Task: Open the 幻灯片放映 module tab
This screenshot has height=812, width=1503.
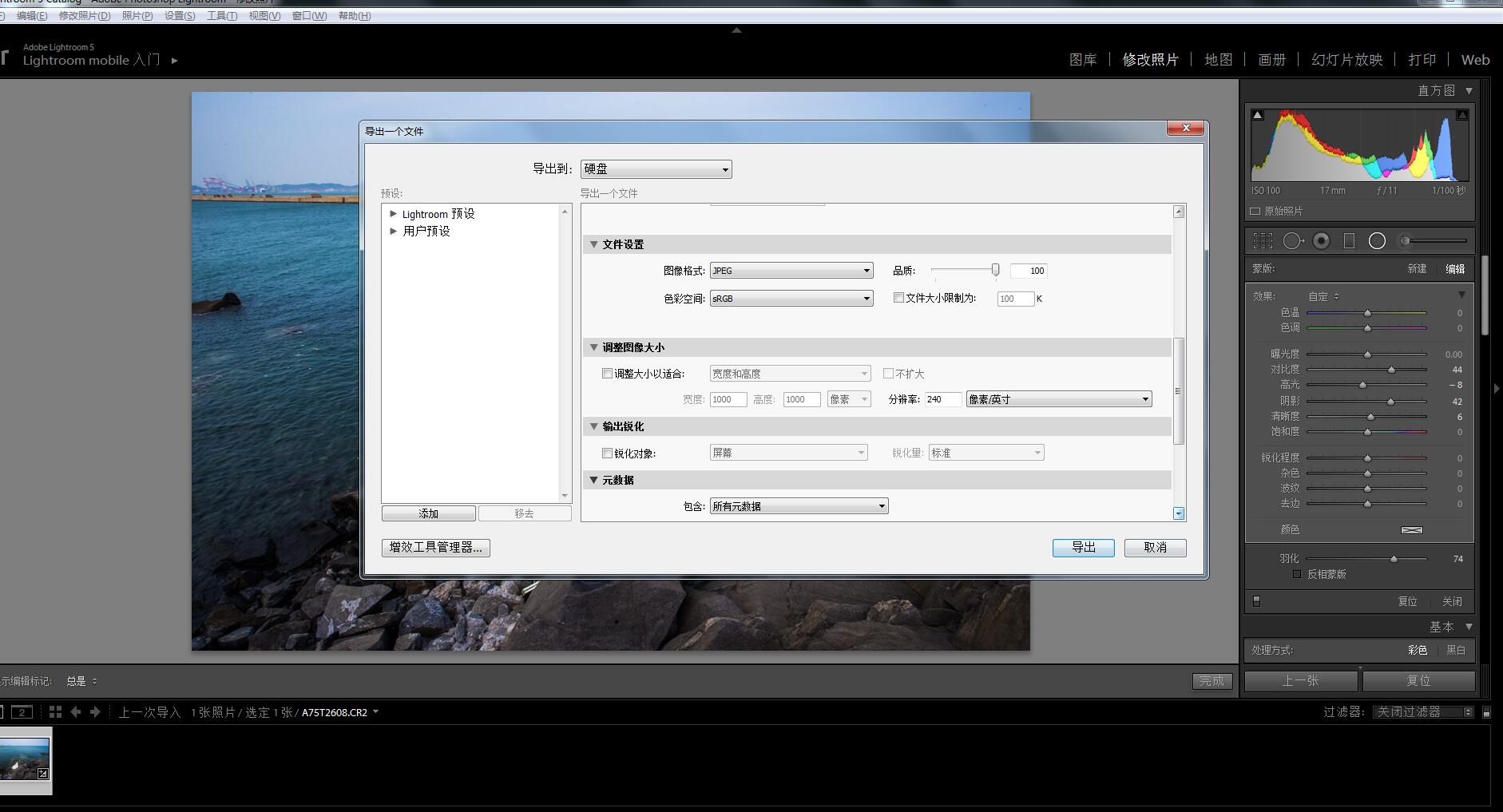Action: [x=1346, y=60]
